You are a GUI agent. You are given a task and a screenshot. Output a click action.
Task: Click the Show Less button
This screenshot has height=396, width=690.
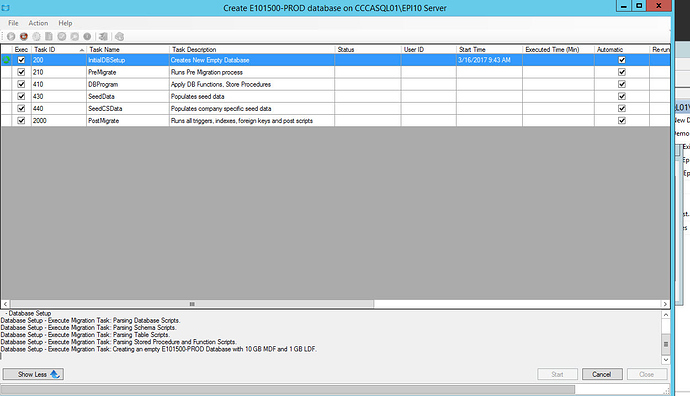point(33,374)
